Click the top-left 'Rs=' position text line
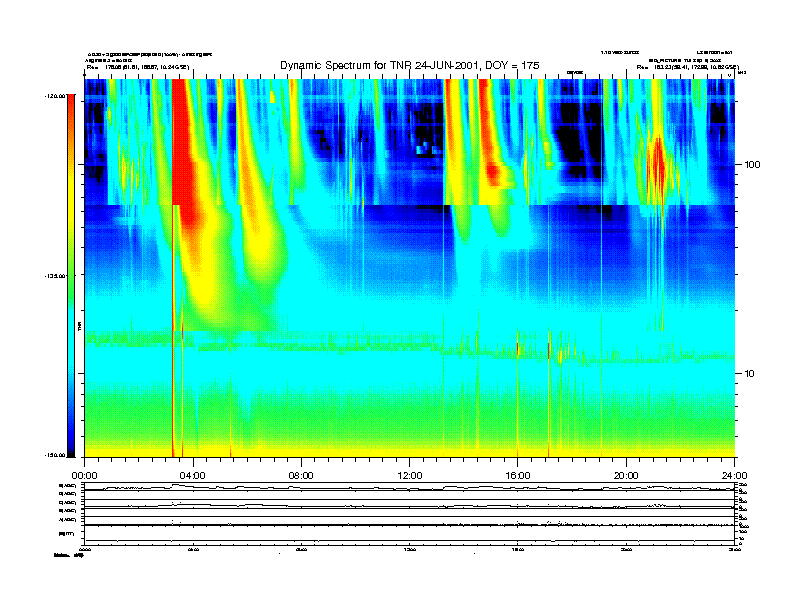Viewport: 792px width, 612px height. coord(138,67)
